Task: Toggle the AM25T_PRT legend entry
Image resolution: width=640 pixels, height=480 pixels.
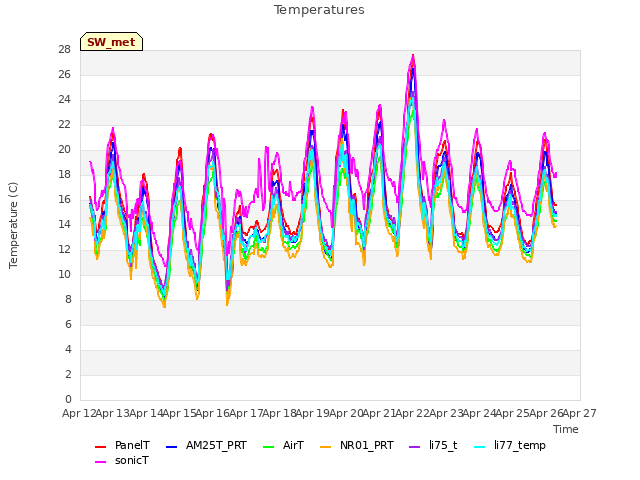Action: point(206,445)
